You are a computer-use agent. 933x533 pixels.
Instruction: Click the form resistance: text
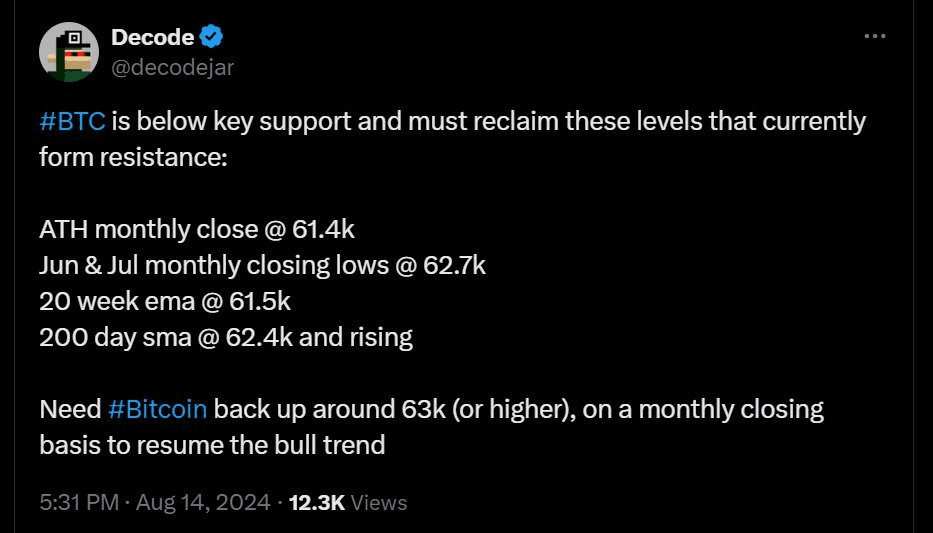coord(133,158)
